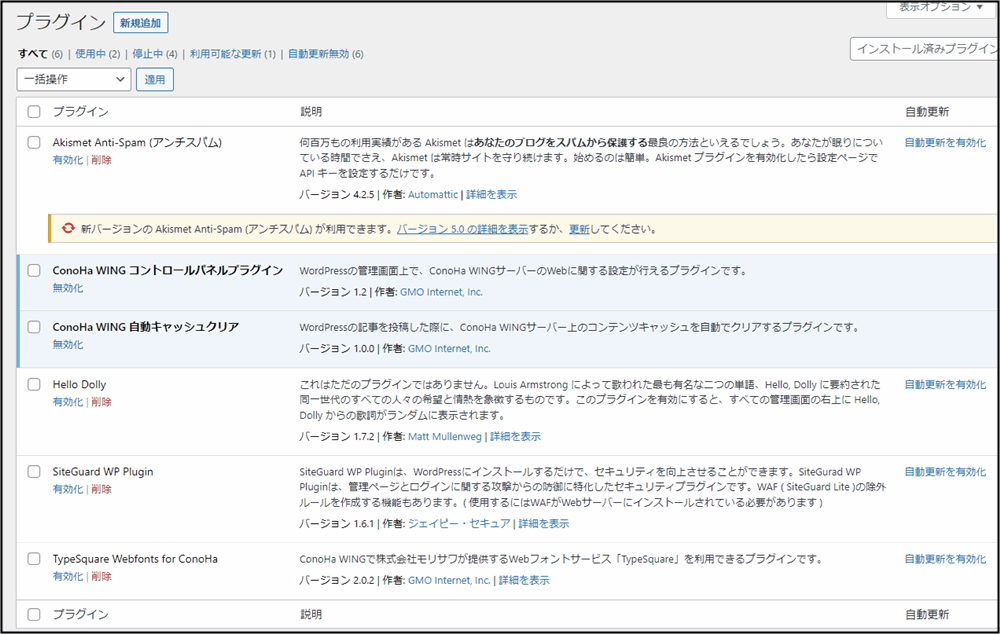The height and width of the screenshot is (634, 1000).
Task: Click the 説明 column header at top
Action: [311, 112]
